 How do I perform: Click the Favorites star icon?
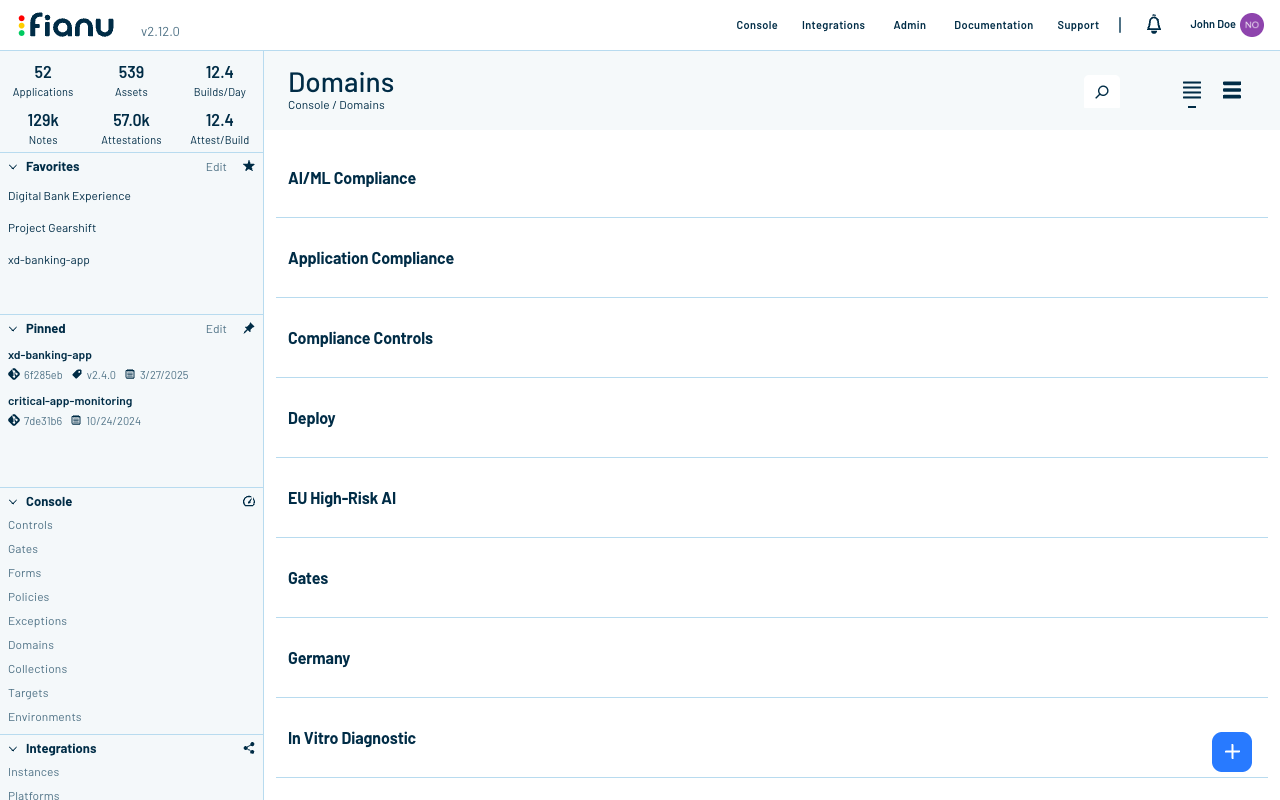coord(249,166)
